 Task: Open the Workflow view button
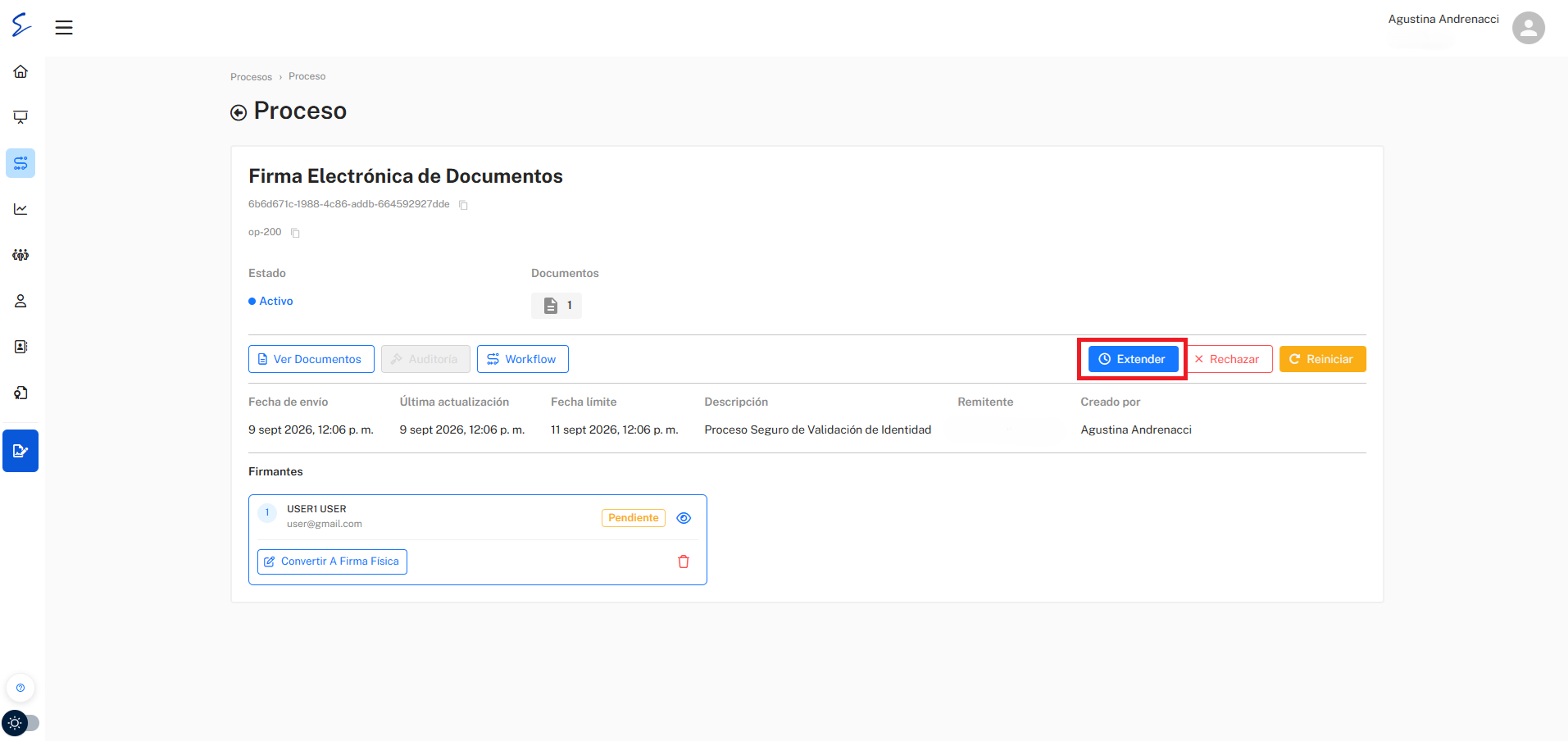click(x=523, y=359)
